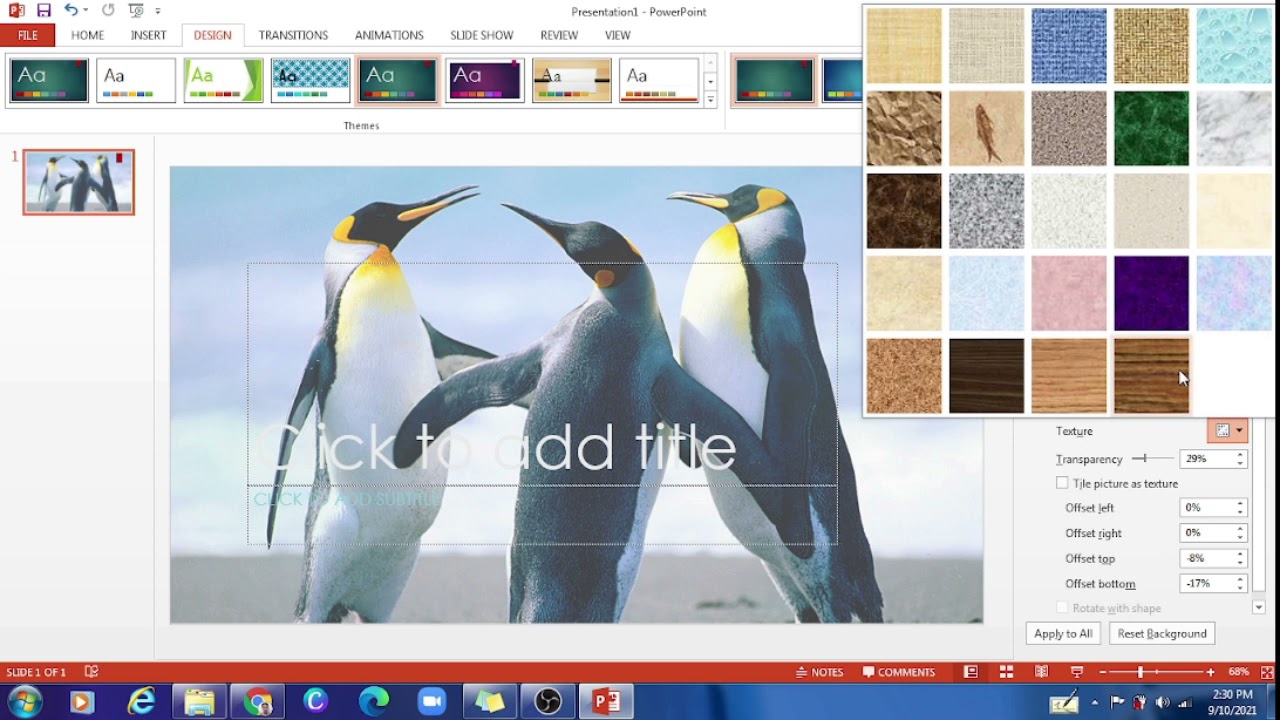Image resolution: width=1280 pixels, height=720 pixels.
Task: Open the VIEW tab
Action: pos(617,35)
